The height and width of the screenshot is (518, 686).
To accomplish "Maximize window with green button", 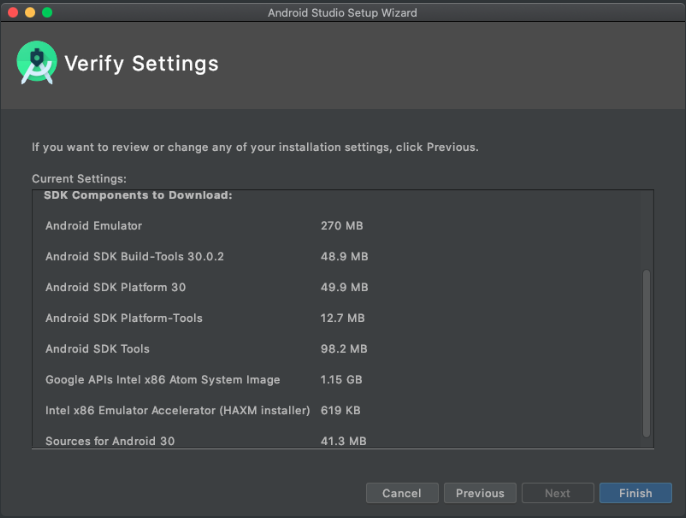I will click(x=47, y=12).
